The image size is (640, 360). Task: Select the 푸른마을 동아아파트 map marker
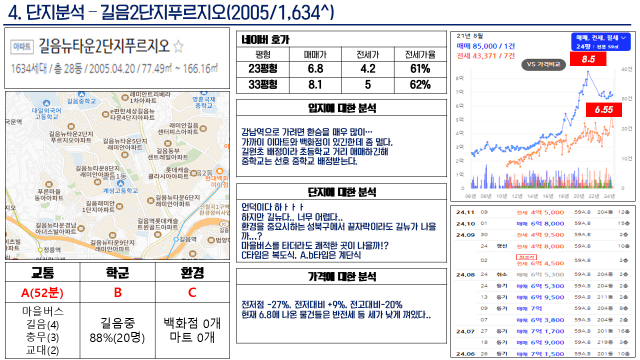(49, 184)
